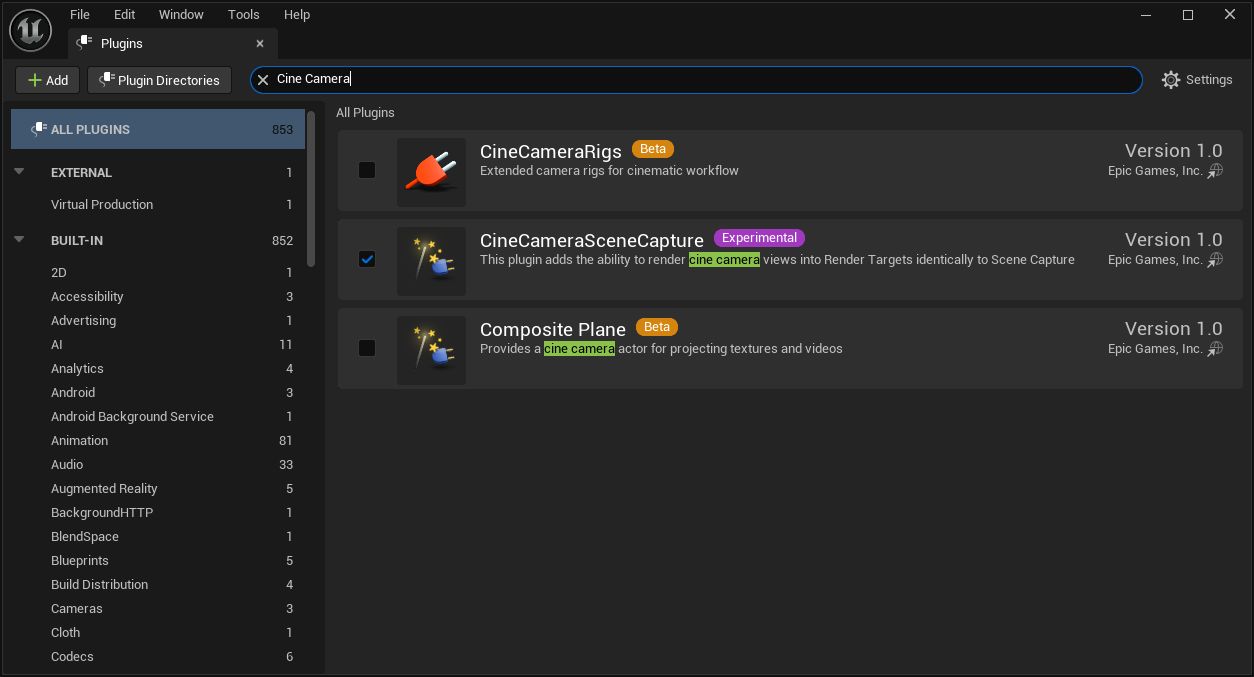
Task: Minimize the Unreal Editor window
Action: click(1146, 14)
